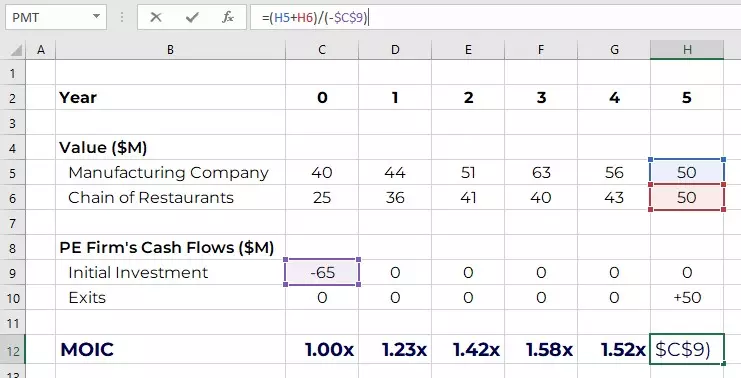Screen dimensions: 741x378
Task: Select column H header
Action: click(687, 50)
